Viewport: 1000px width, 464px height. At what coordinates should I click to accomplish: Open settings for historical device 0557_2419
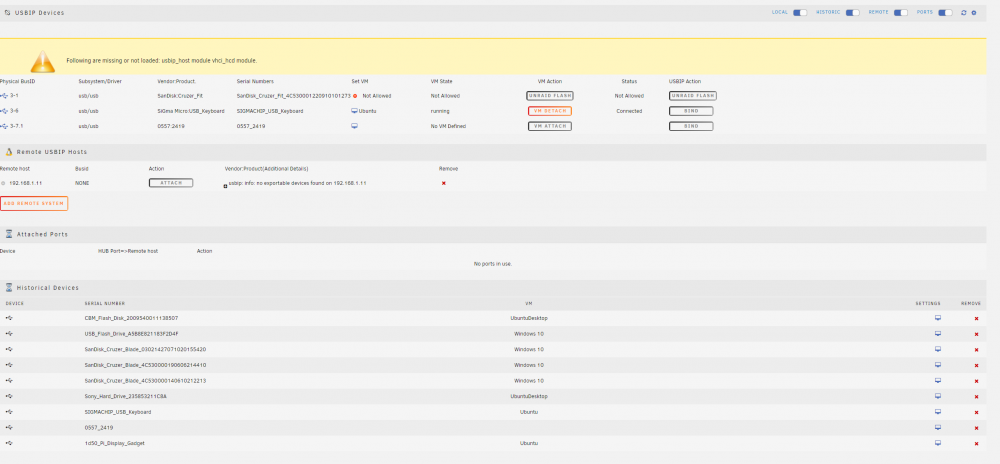[x=938, y=427]
